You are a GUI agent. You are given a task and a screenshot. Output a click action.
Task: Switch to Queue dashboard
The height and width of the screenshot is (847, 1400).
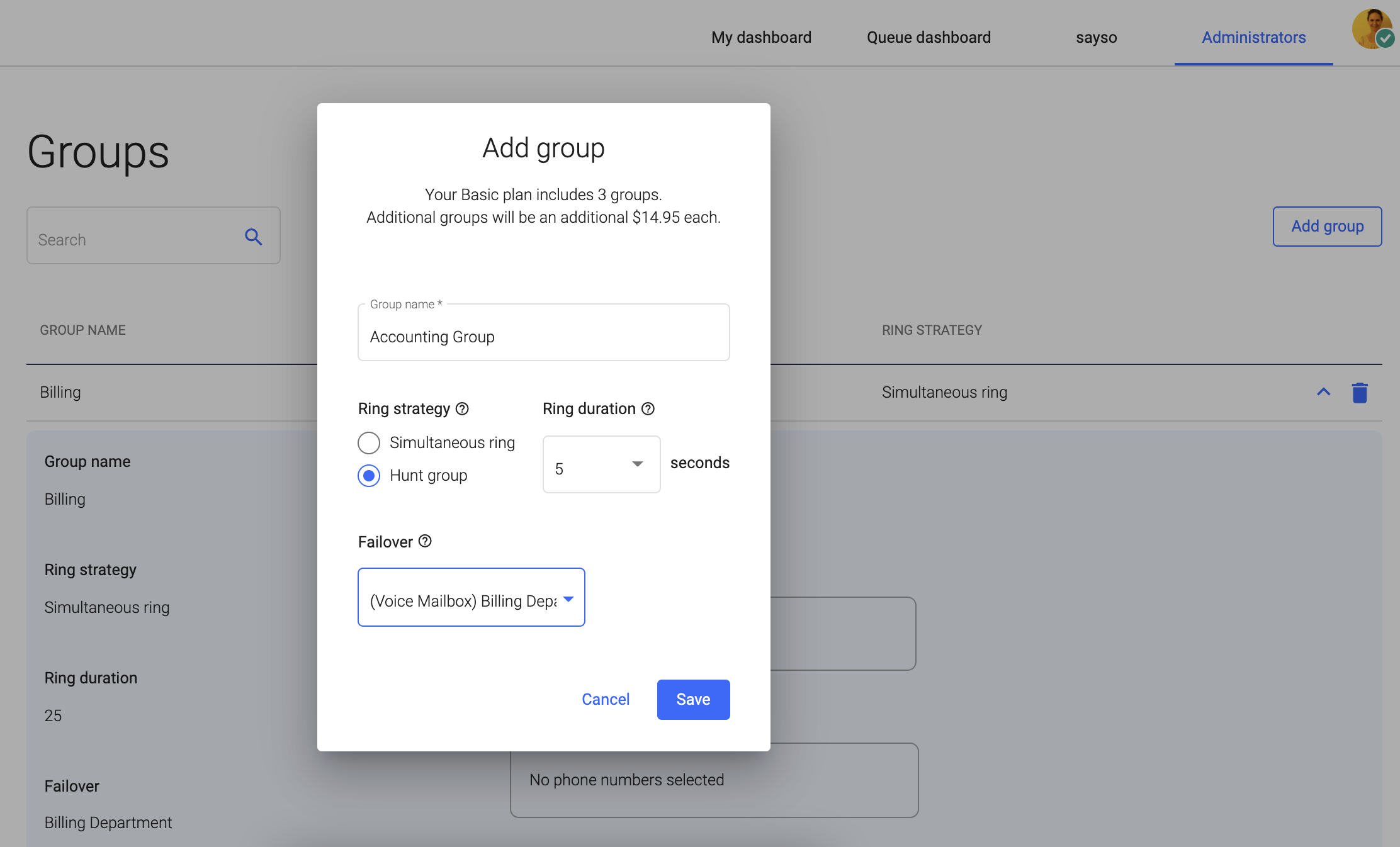click(929, 37)
